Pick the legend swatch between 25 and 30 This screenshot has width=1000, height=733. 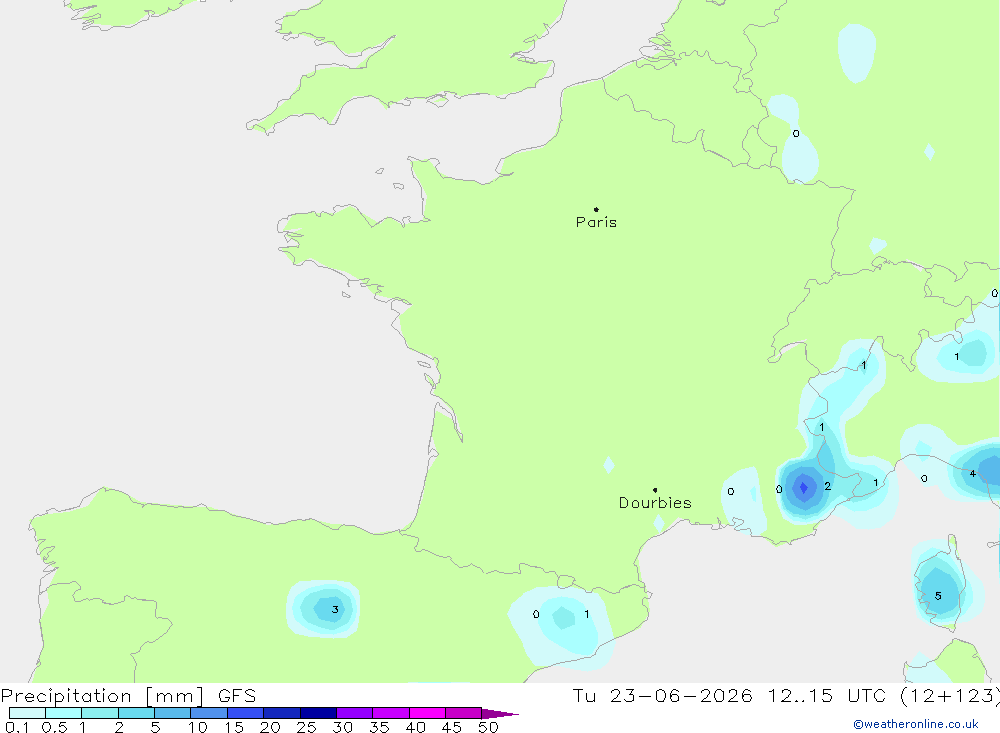click(x=318, y=713)
